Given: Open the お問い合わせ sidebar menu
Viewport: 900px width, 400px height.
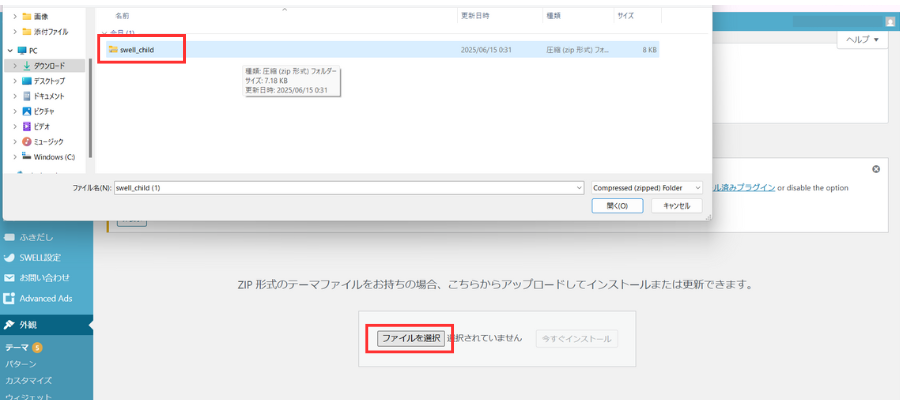Looking at the screenshot, I should pyautogui.click(x=46, y=278).
